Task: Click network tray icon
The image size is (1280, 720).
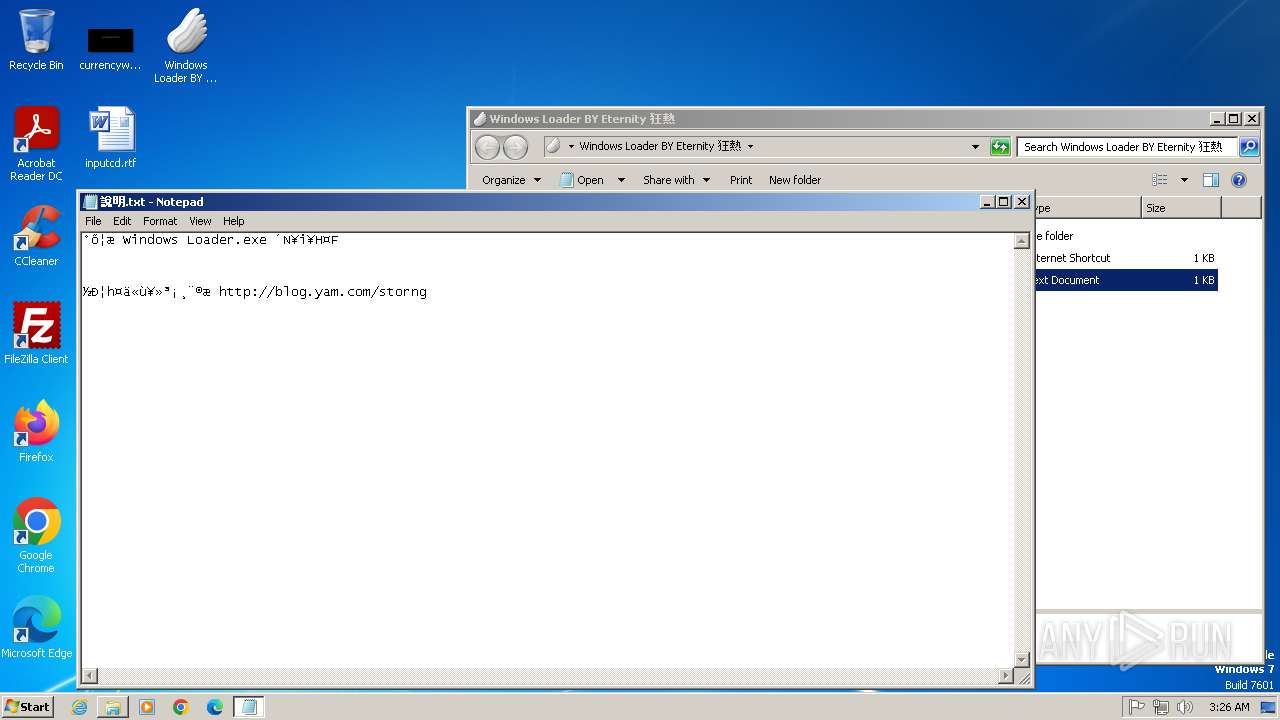Action: tap(1161, 707)
